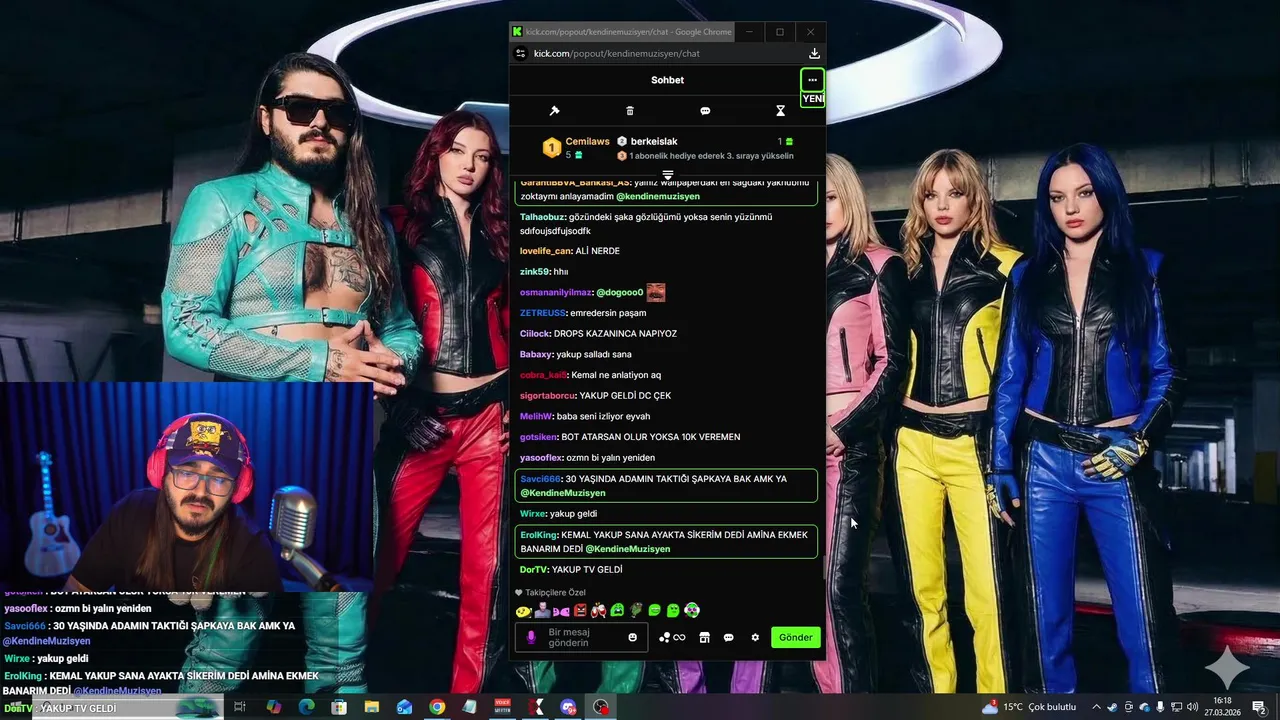
Task: Click the channel points infinity icon
Action: pyautogui.click(x=672, y=637)
